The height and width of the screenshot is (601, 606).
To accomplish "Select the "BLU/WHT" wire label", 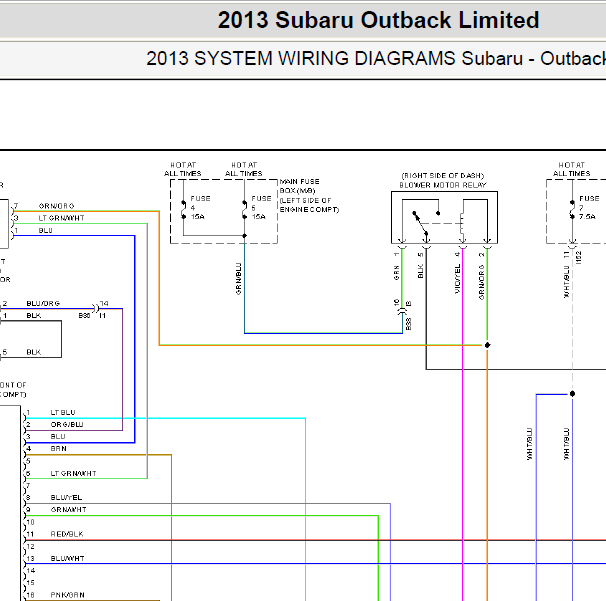I will (67, 558).
